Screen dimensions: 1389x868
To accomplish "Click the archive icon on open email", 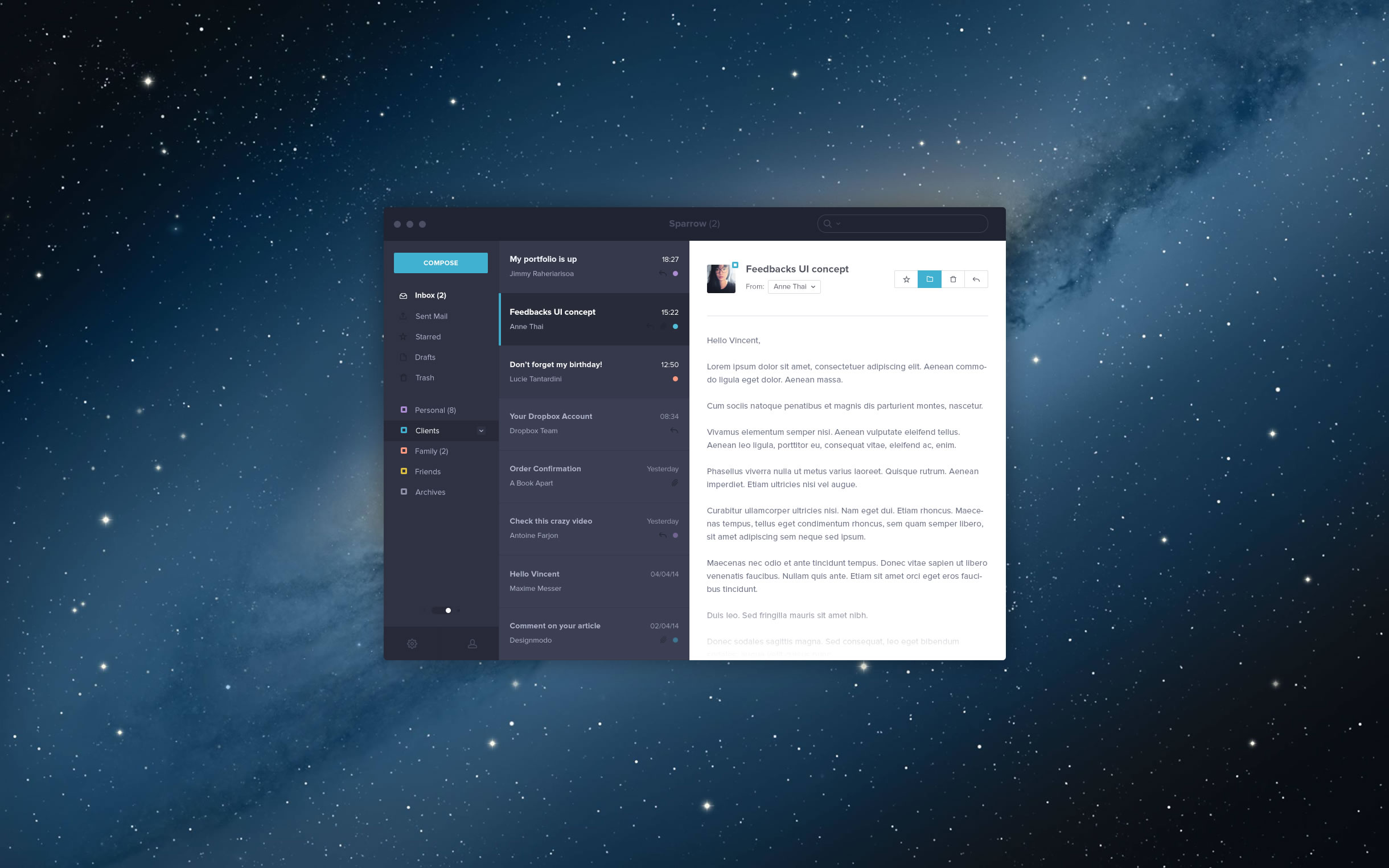I will [x=928, y=279].
